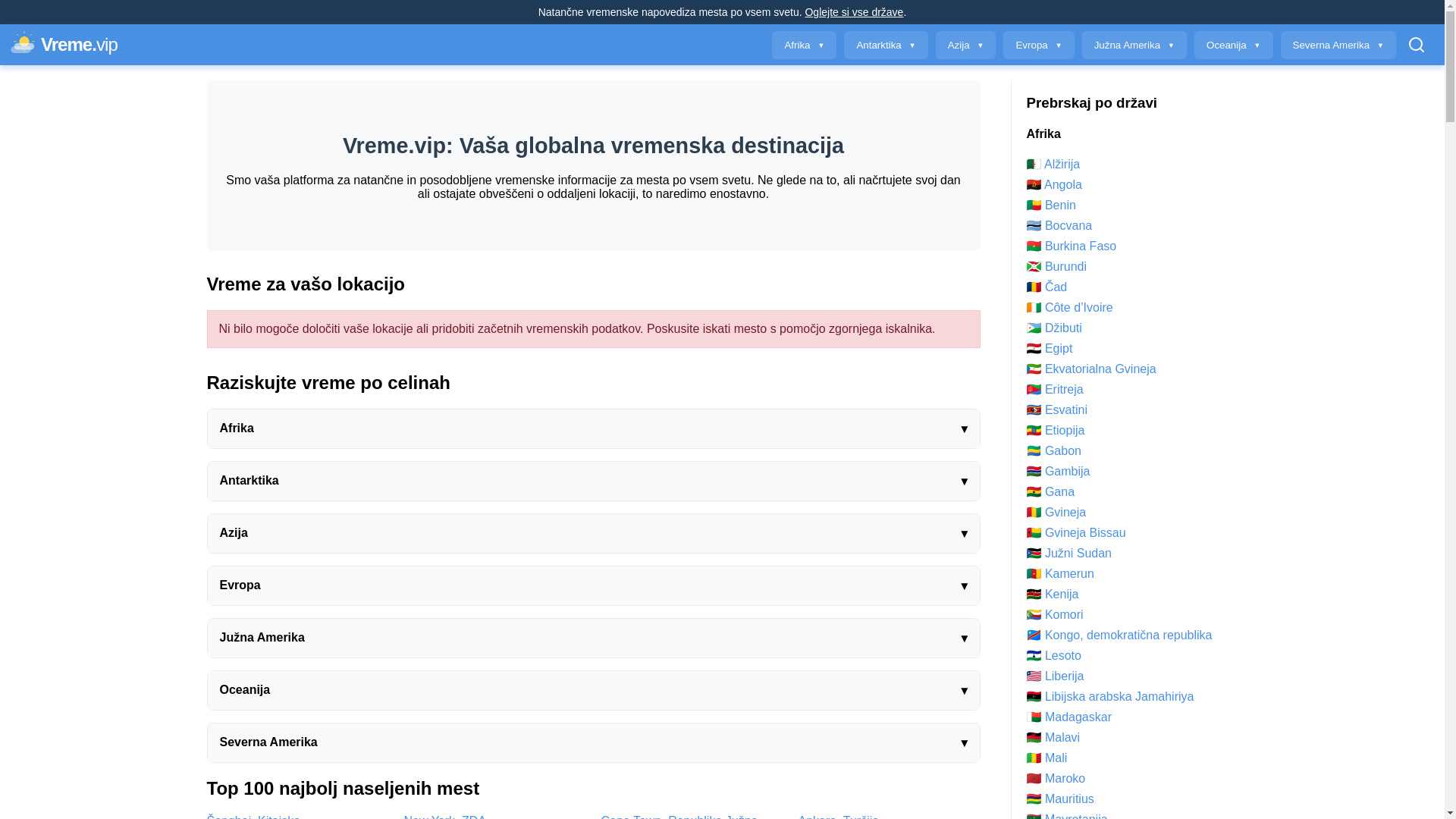Screen dimensions: 1456x819
Task: Click the Kamerun flag icon
Action: (x=1034, y=574)
